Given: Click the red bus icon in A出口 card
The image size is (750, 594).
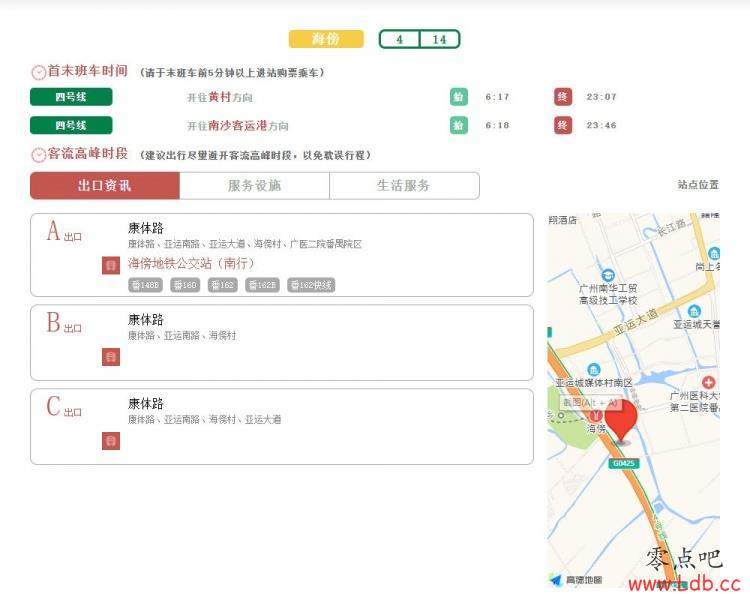Looking at the screenshot, I should point(111,265).
